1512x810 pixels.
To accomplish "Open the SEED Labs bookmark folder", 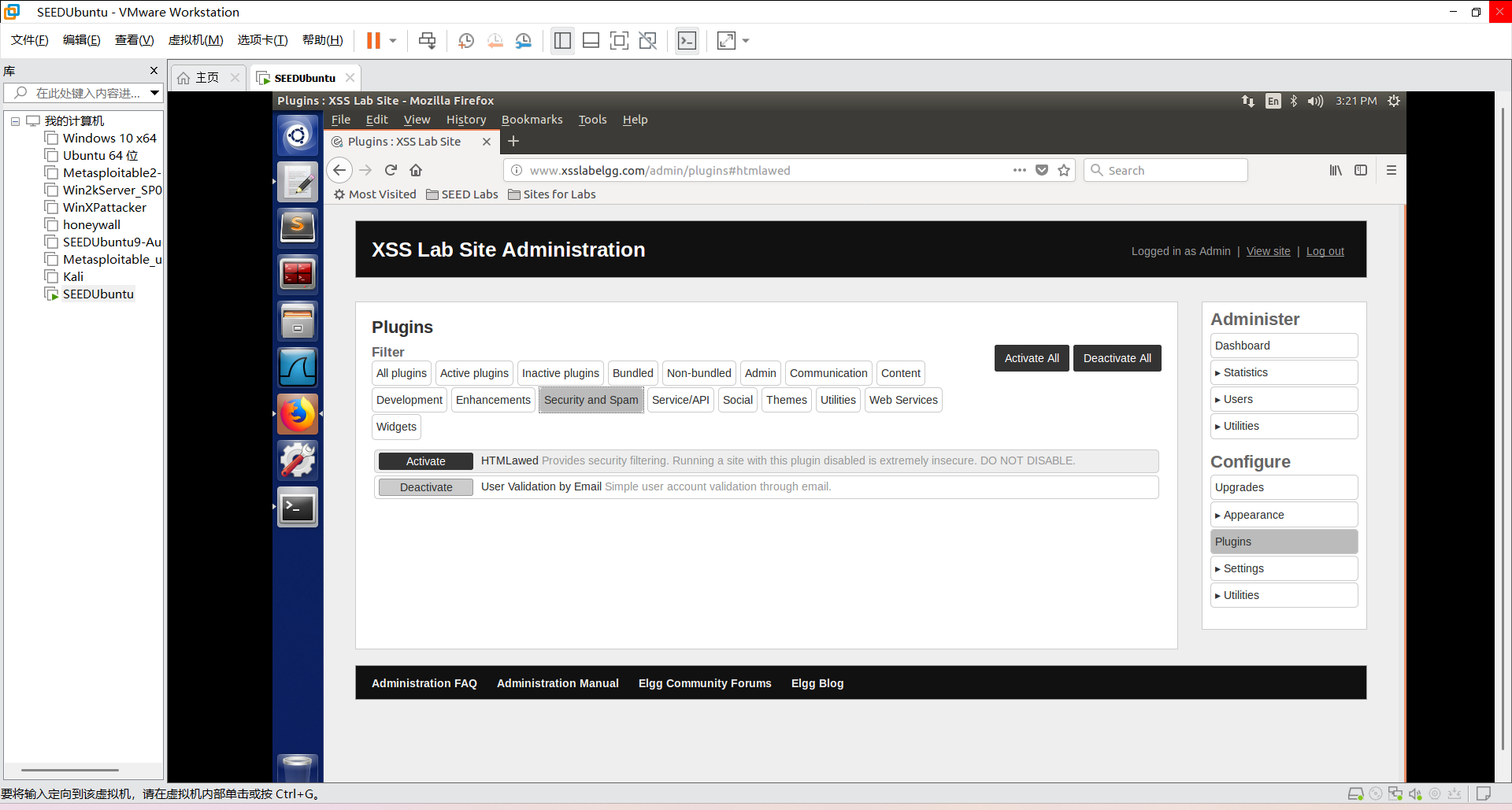I will (462, 194).
